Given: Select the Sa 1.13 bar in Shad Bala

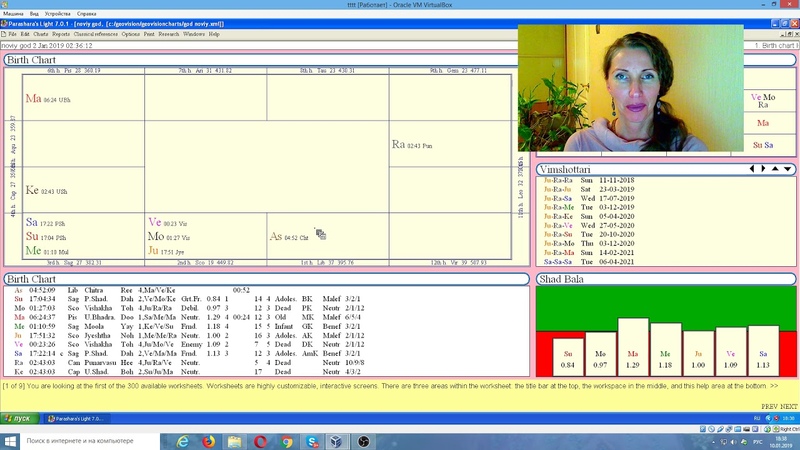Looking at the screenshot, I should pos(763,351).
